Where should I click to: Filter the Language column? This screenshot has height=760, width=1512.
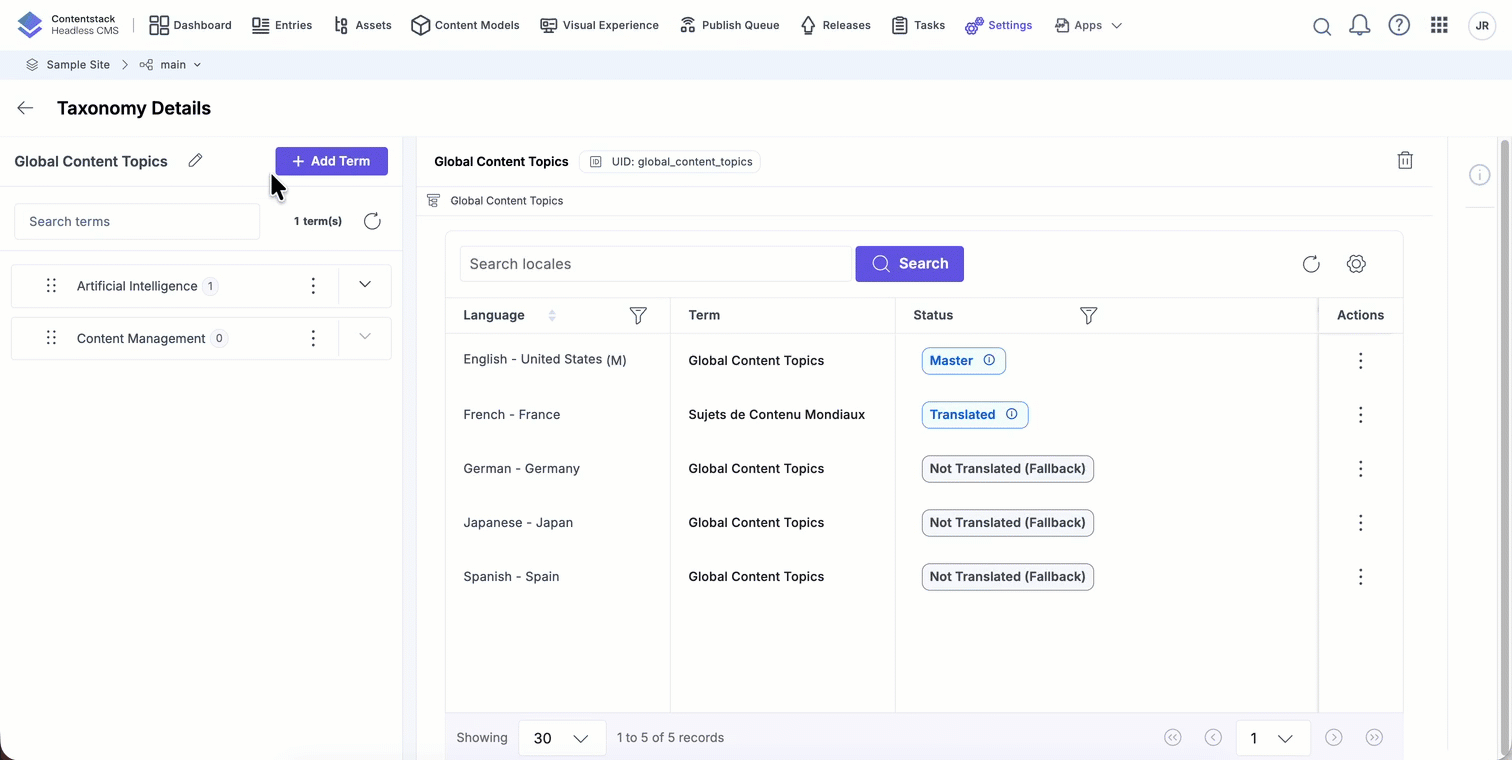click(638, 315)
